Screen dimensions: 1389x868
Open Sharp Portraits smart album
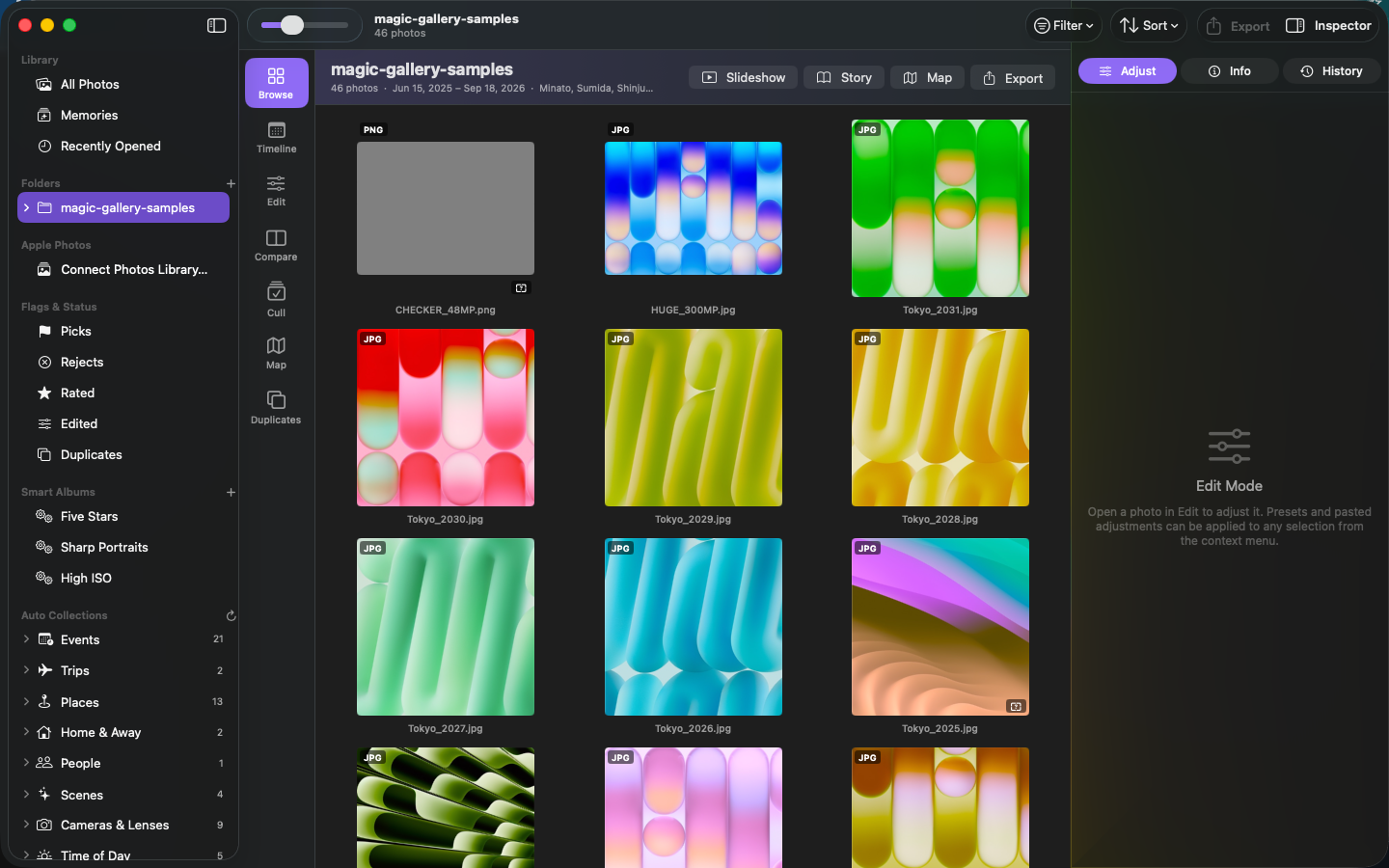[x=123, y=548]
